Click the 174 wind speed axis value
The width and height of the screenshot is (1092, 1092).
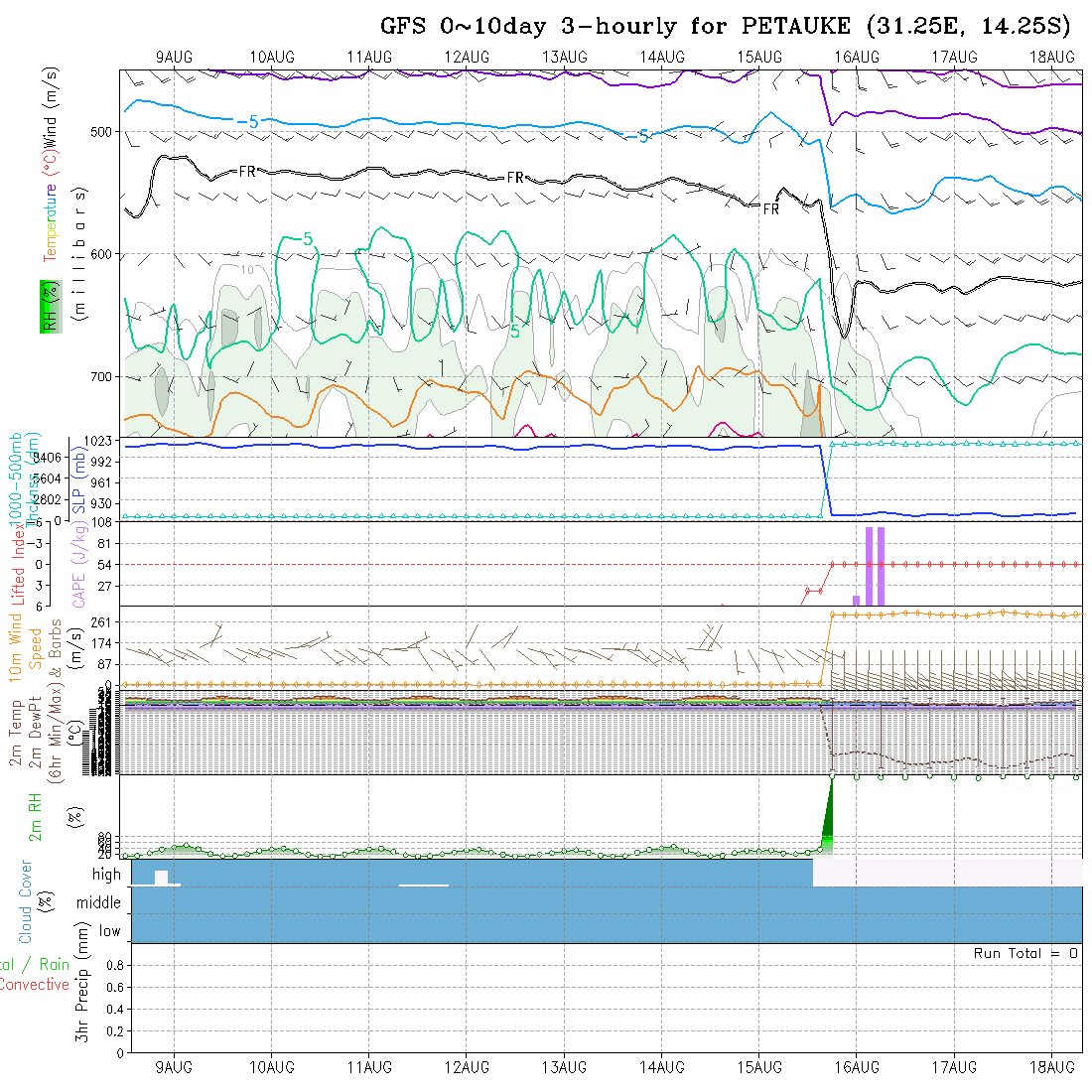point(101,643)
